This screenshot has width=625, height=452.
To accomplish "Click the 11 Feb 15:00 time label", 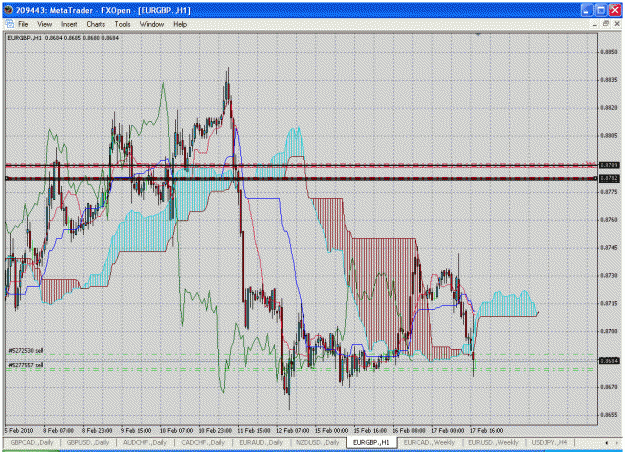I will (x=254, y=431).
